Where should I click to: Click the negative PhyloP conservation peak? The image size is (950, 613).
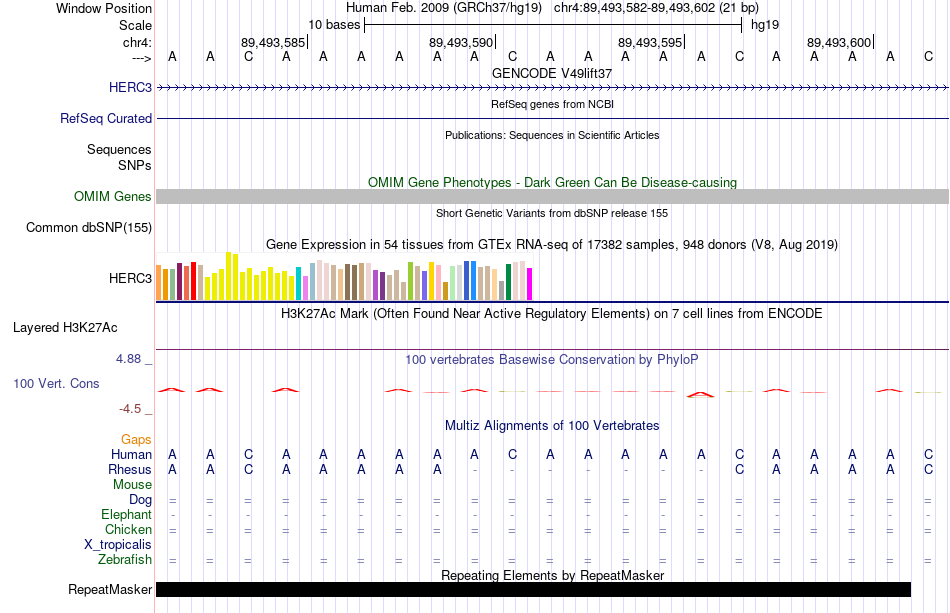click(x=700, y=395)
